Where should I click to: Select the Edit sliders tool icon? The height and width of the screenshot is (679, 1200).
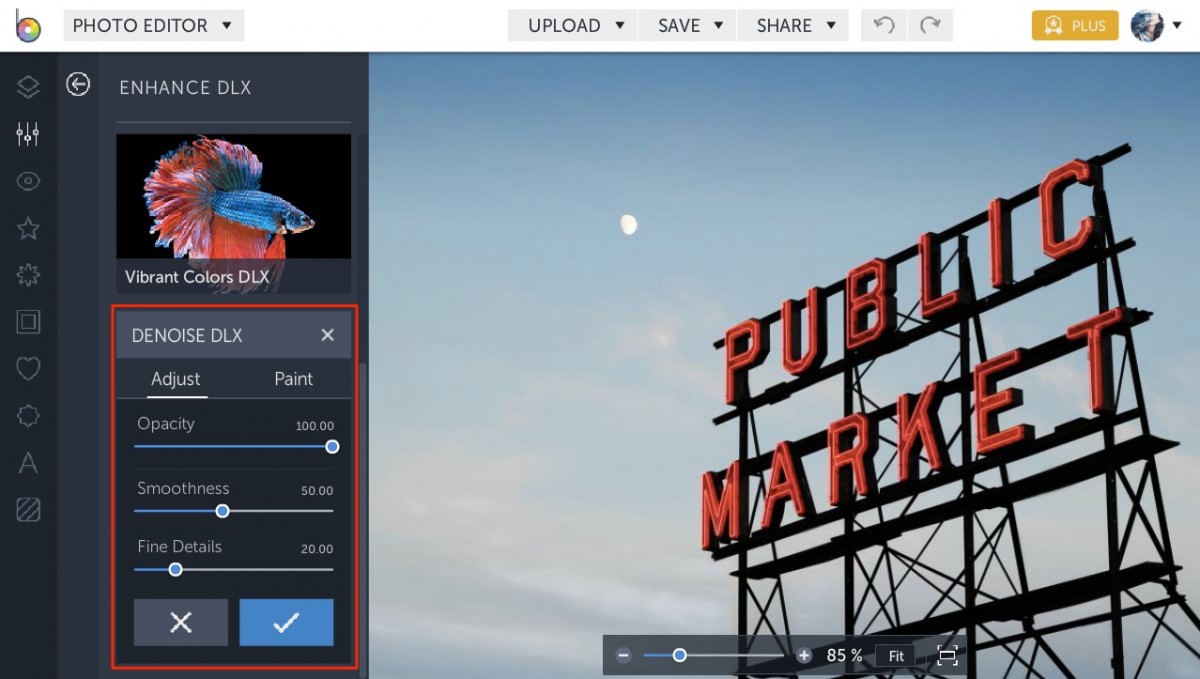coord(28,134)
